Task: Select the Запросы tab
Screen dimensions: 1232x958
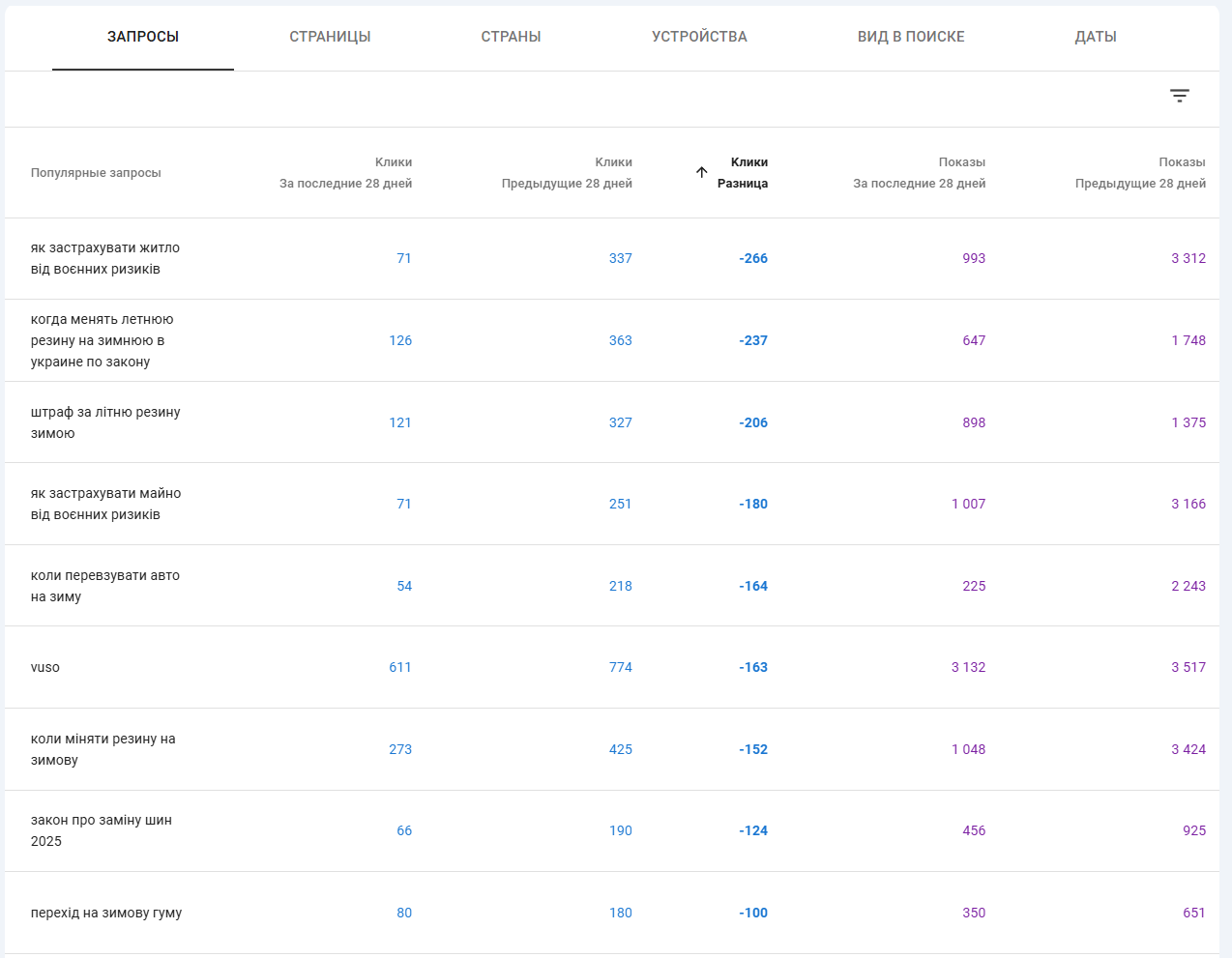Action: click(143, 37)
